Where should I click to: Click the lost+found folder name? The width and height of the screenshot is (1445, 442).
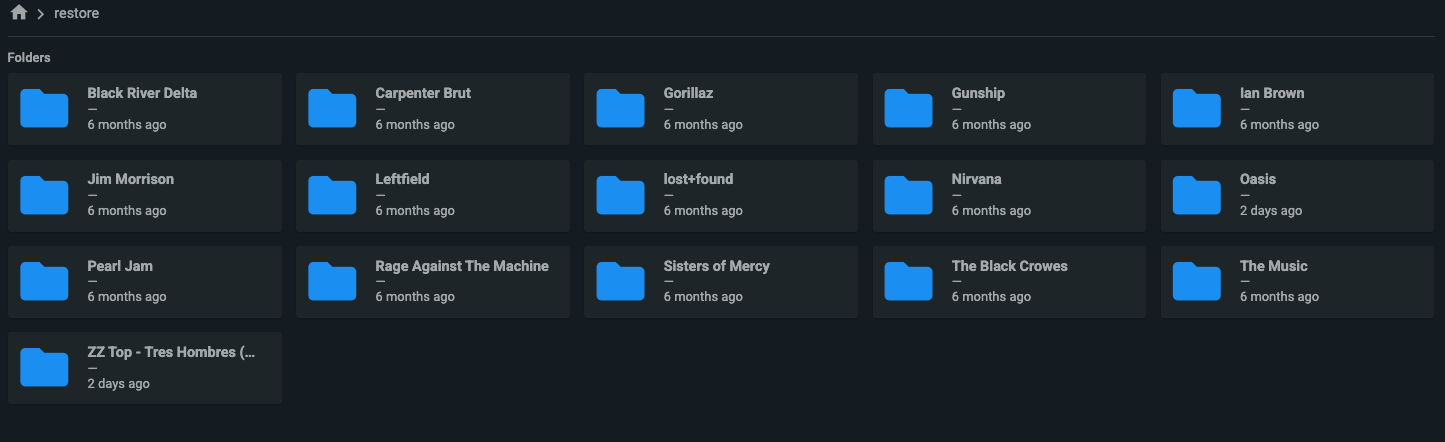click(698, 179)
